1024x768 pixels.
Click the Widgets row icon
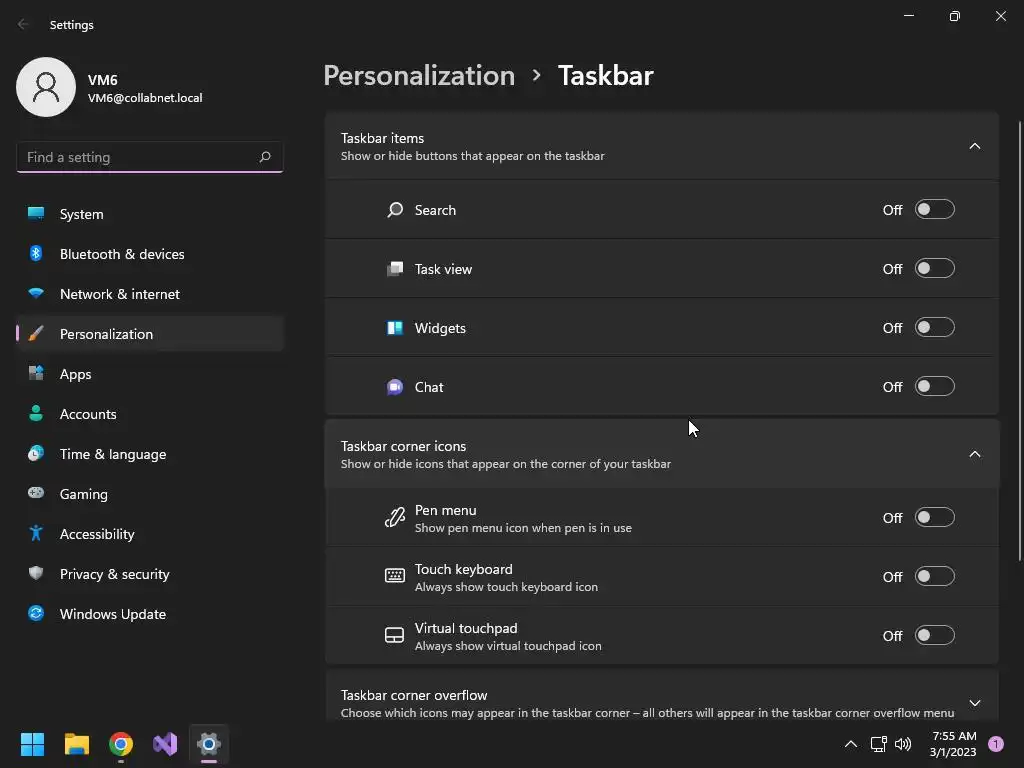point(395,328)
